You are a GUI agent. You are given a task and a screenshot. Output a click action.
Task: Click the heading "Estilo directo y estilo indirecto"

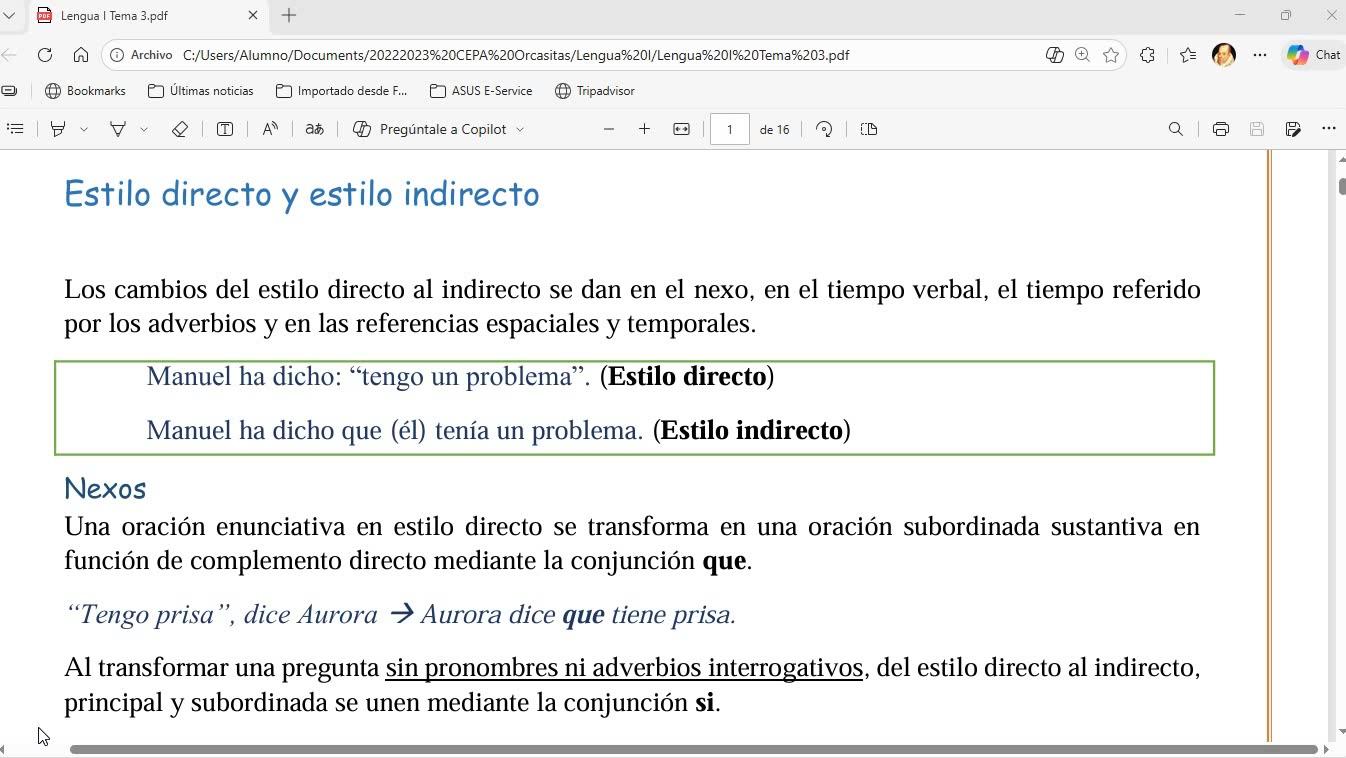tap(302, 194)
